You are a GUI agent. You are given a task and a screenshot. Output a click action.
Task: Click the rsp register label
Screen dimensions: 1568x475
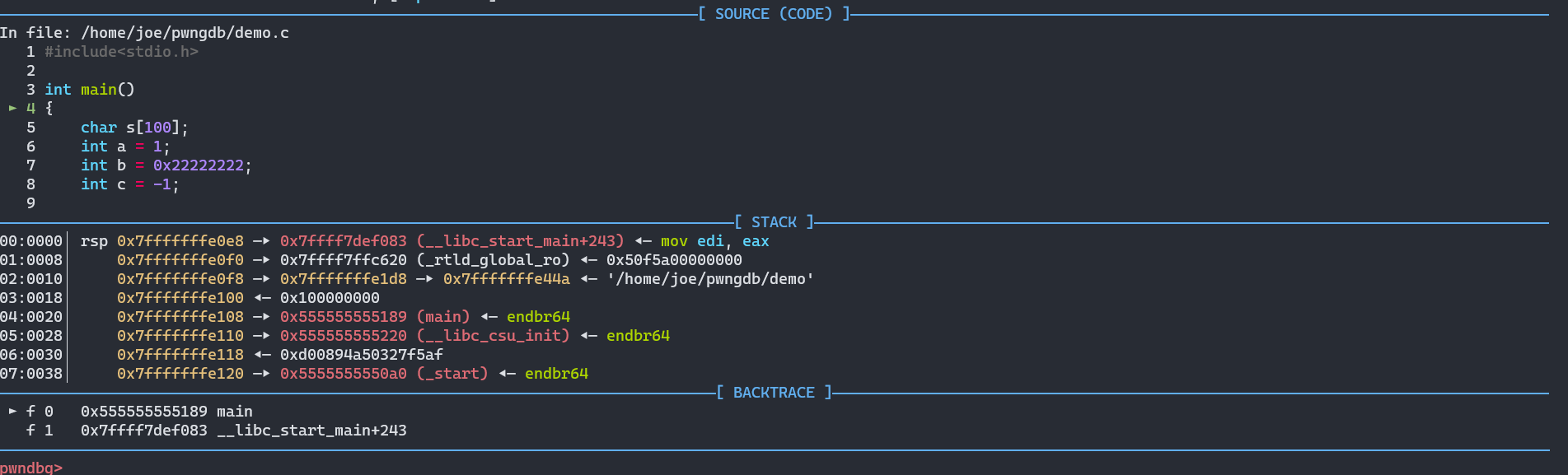point(94,241)
